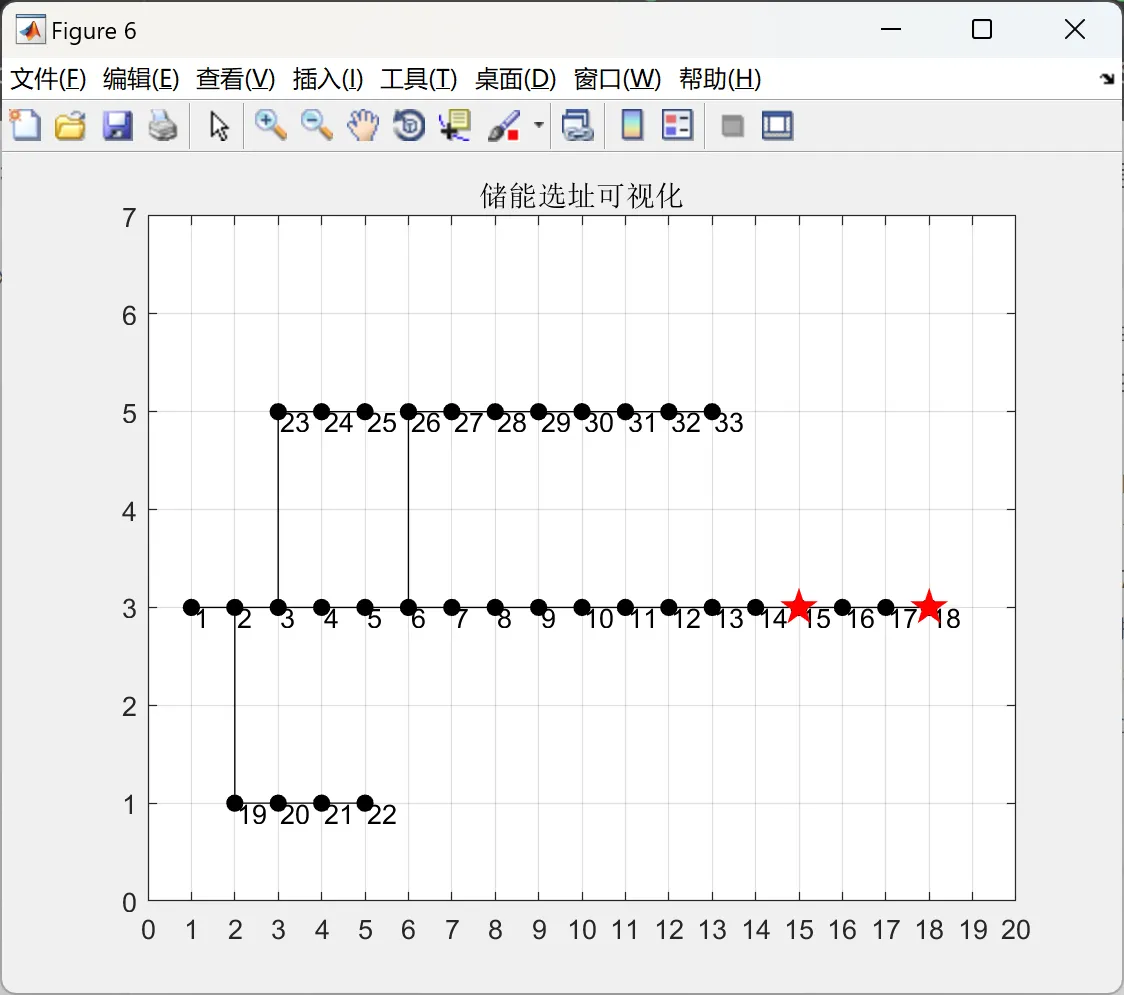
Task: Click the dock figure arrow icon
Action: 1108,79
